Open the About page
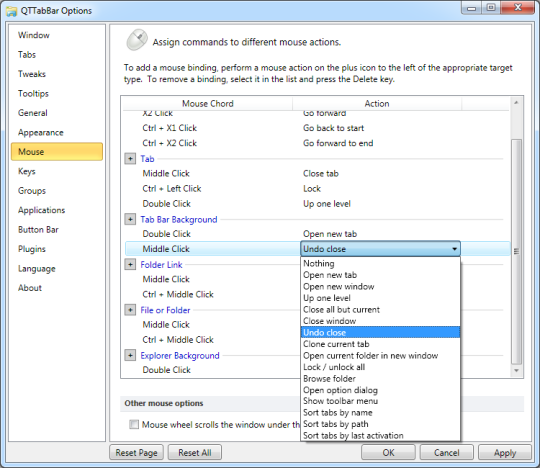 pyautogui.click(x=57, y=288)
